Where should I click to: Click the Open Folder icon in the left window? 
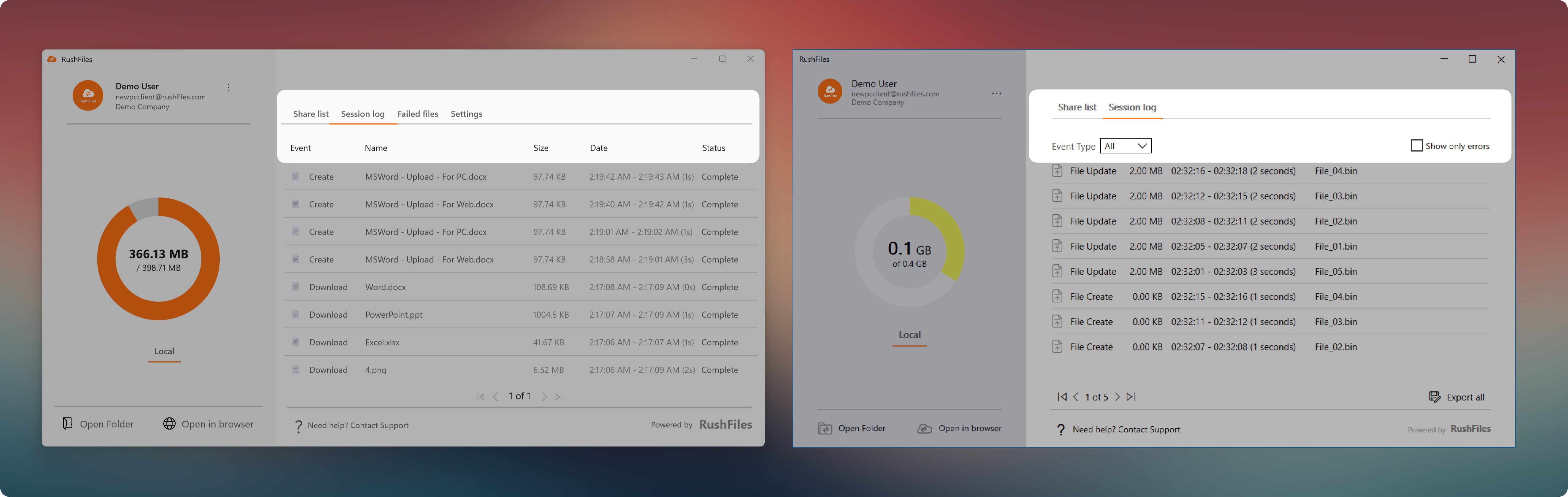[67, 423]
